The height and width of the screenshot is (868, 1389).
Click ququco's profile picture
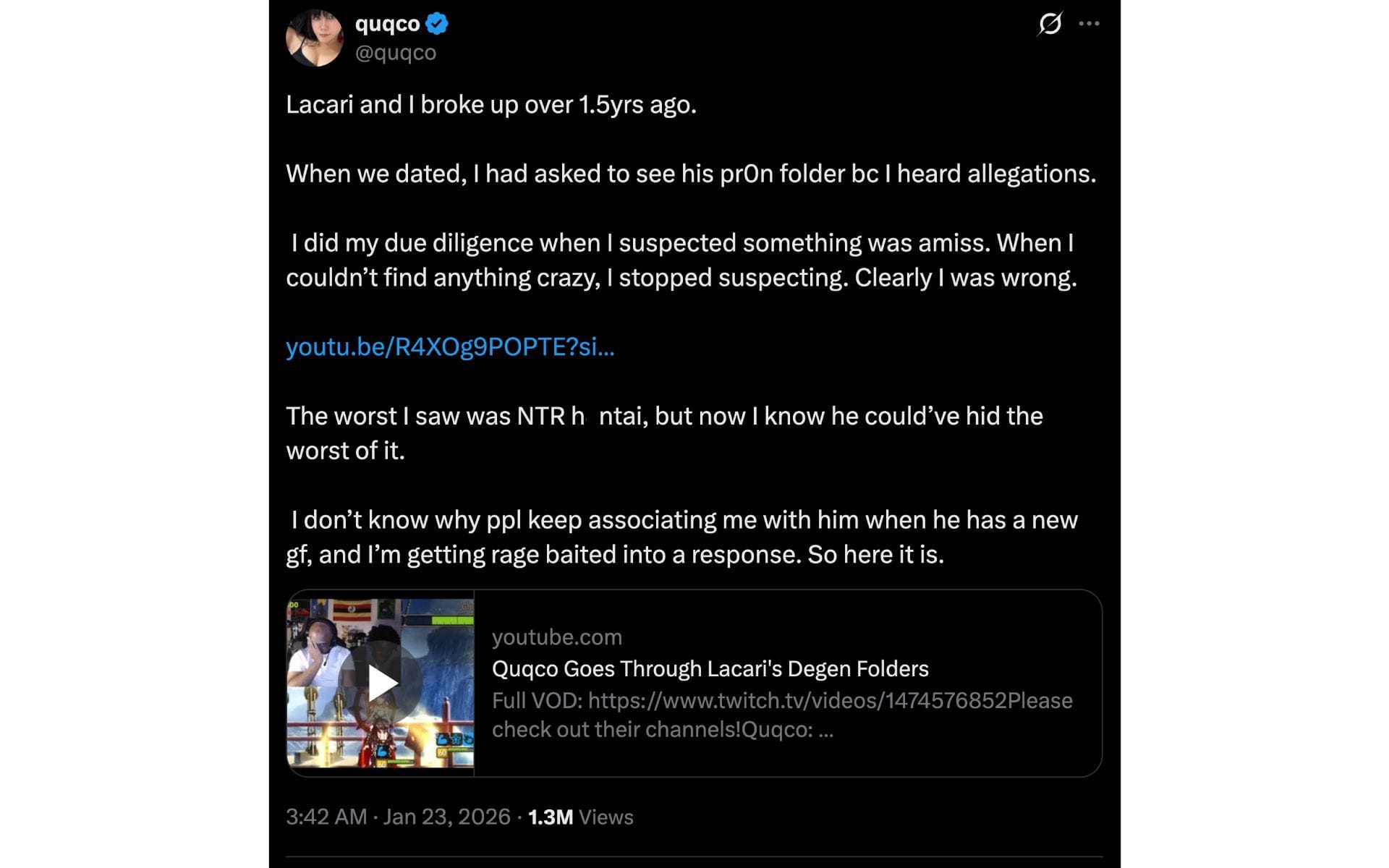click(317, 38)
